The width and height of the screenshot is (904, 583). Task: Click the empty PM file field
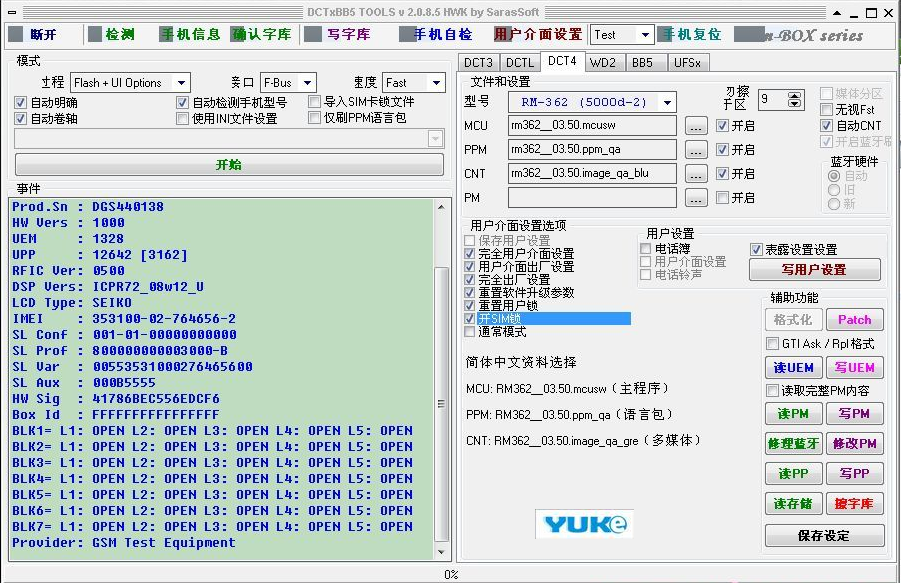pos(592,198)
